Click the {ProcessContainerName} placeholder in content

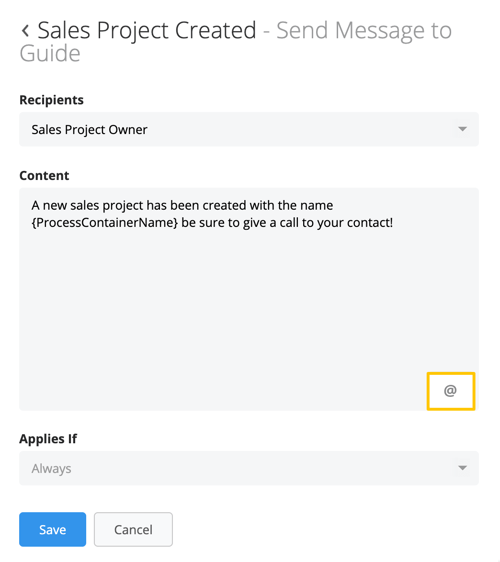point(105,223)
